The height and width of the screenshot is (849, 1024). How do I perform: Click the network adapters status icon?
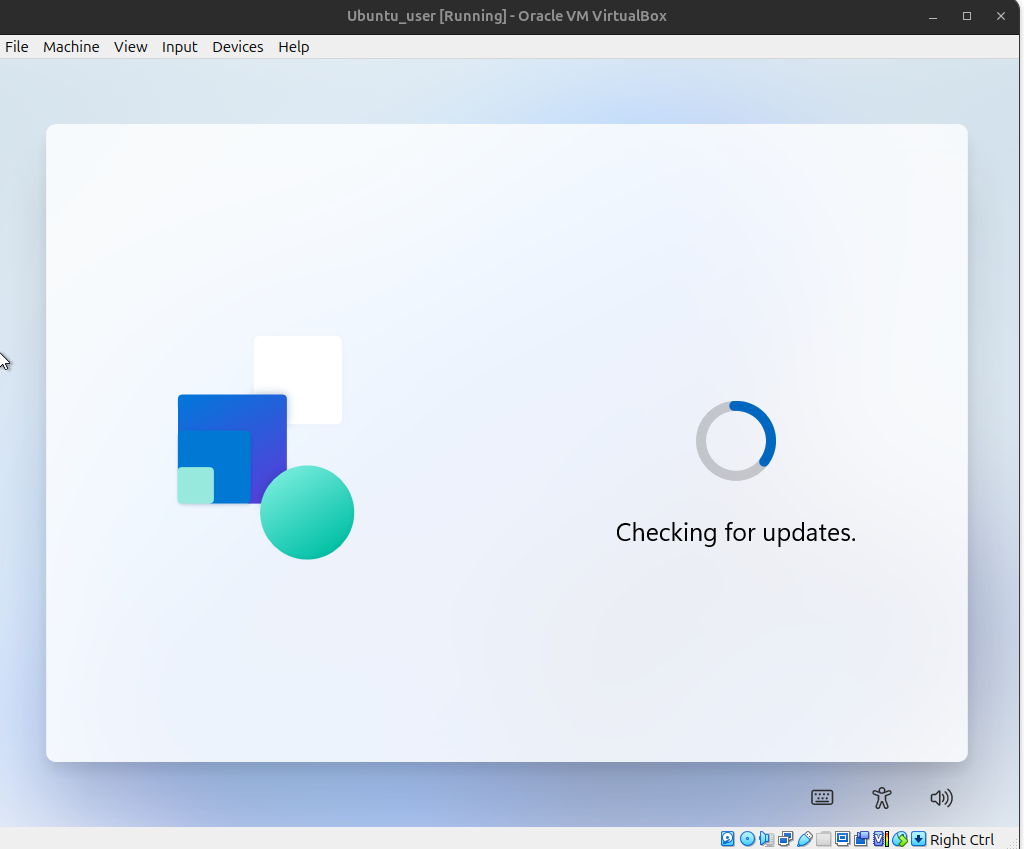coord(786,839)
